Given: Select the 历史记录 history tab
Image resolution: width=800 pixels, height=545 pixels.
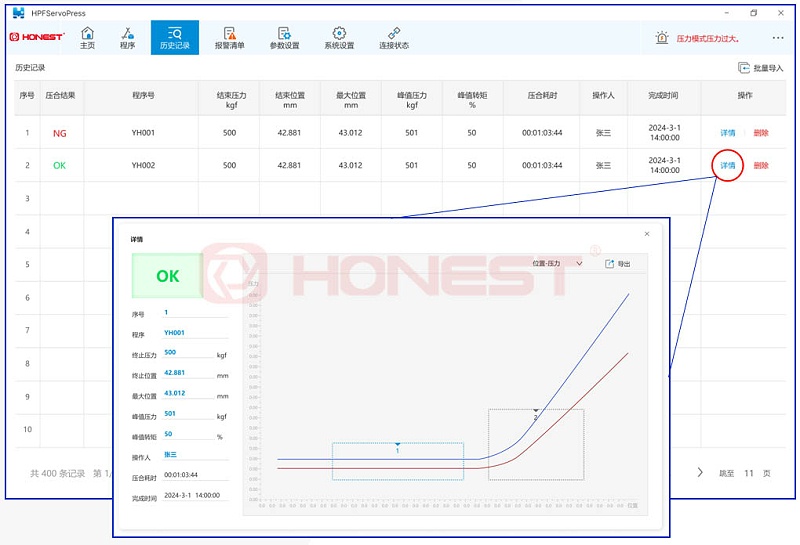Looking at the screenshot, I should (174, 38).
